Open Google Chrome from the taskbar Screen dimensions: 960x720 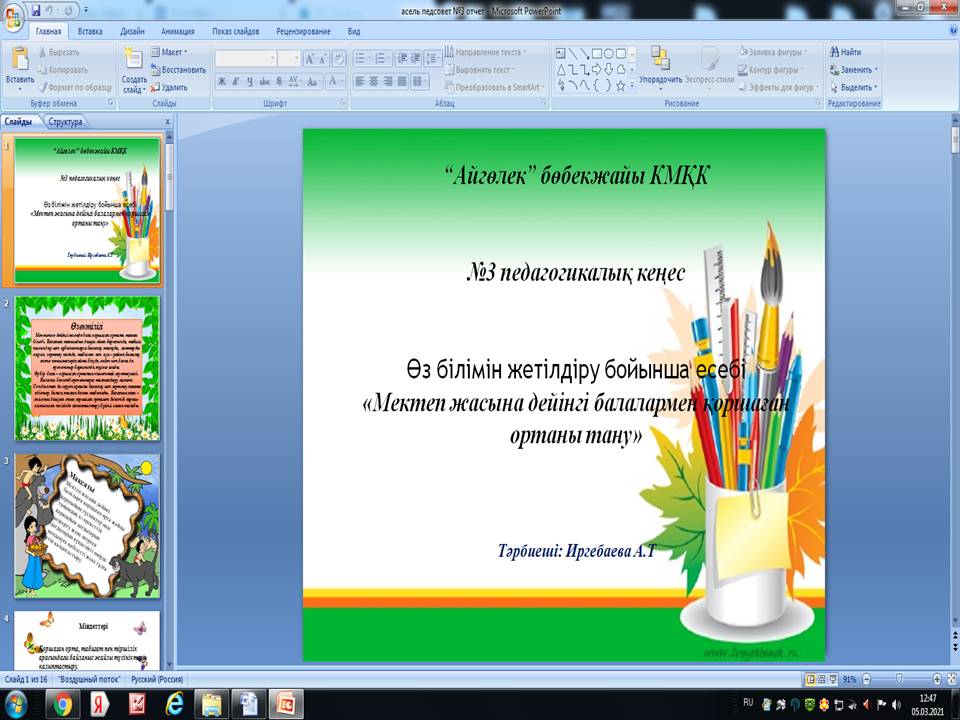[62, 704]
